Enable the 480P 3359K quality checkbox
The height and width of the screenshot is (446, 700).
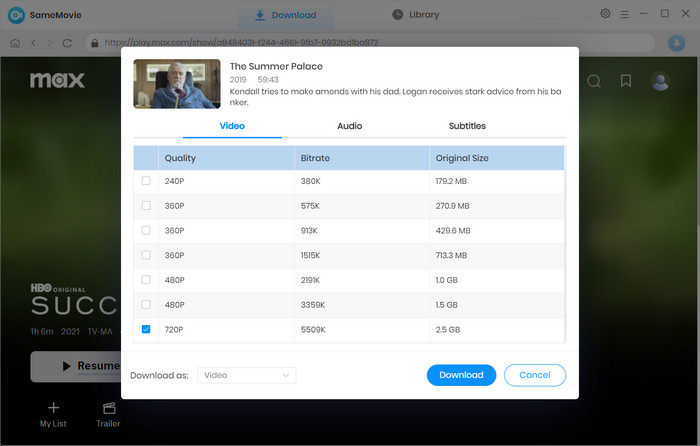[146, 304]
